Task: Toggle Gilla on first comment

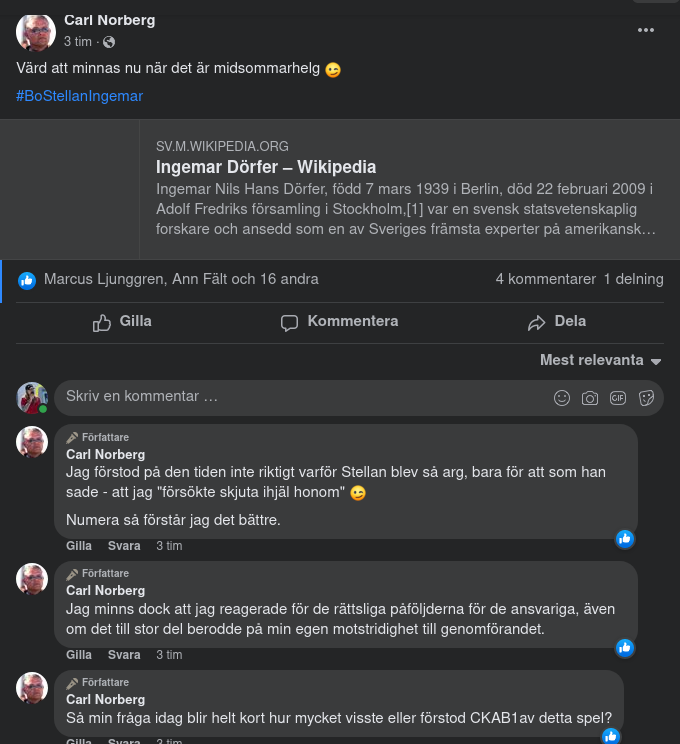Action: 78,546
